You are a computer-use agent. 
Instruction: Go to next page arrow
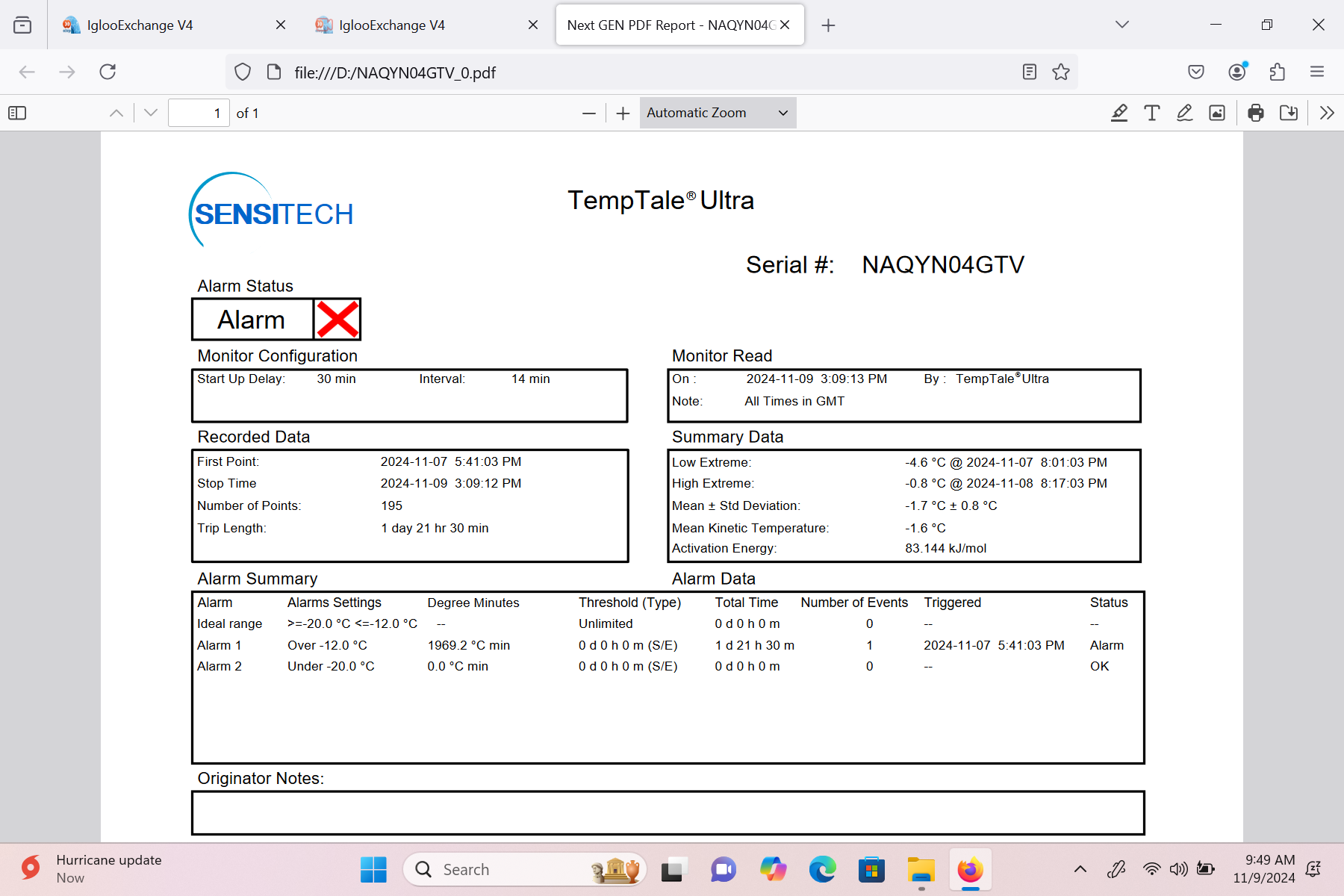[151, 113]
